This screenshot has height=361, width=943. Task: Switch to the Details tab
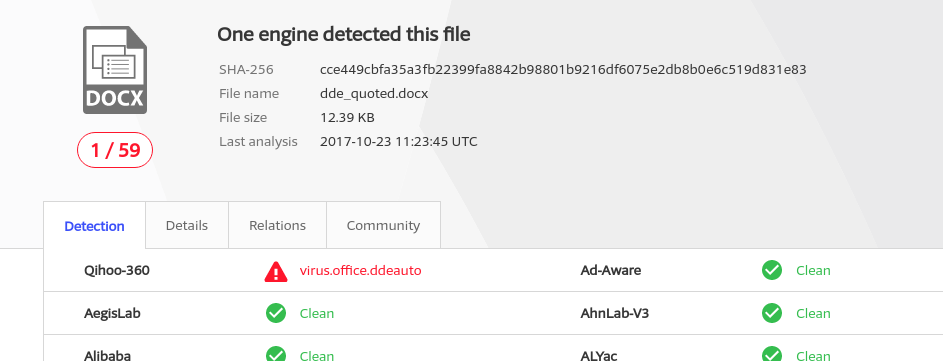pos(187,226)
